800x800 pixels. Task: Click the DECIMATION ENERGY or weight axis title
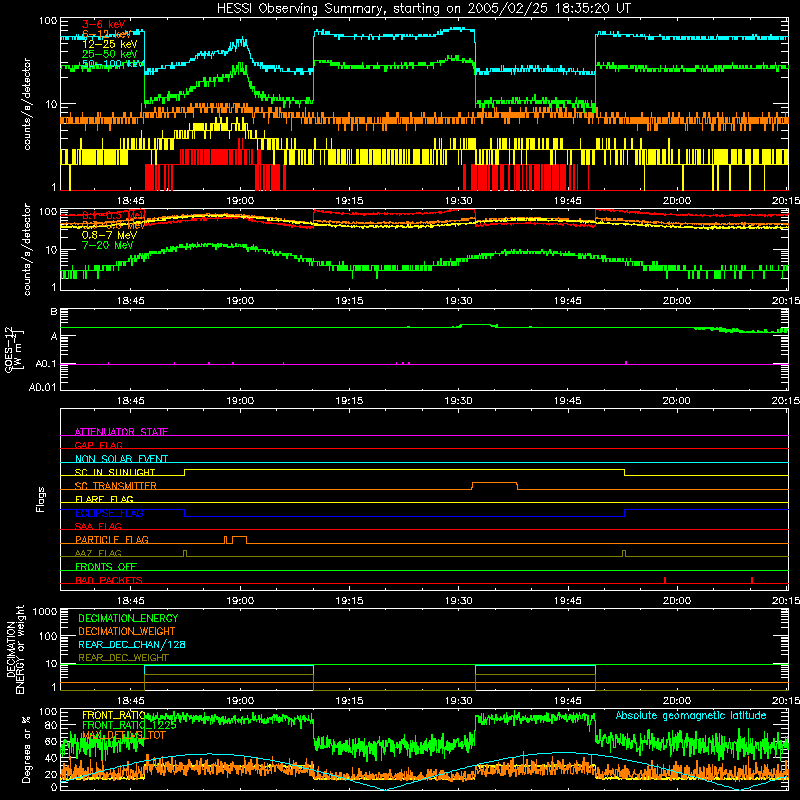click(15, 649)
